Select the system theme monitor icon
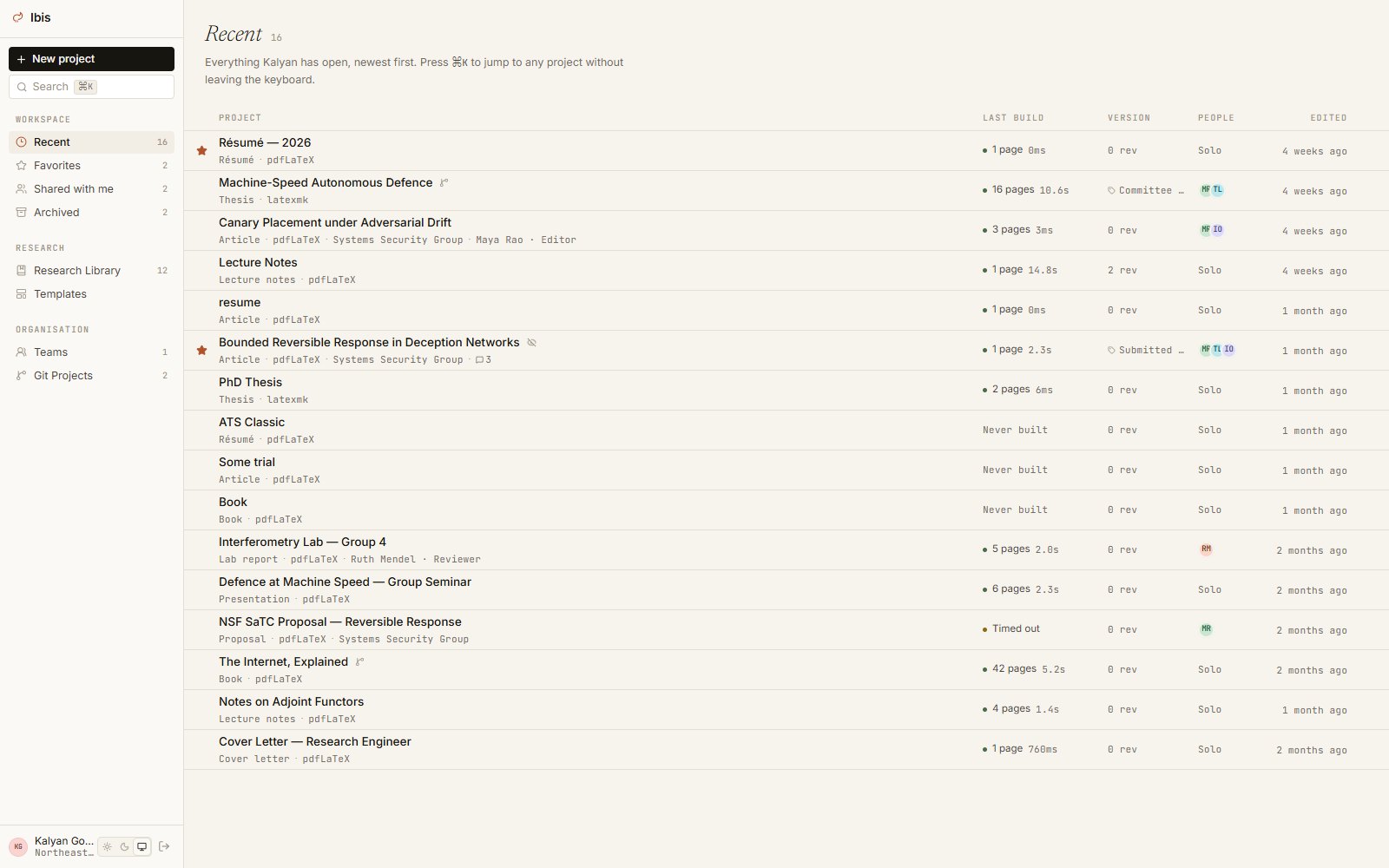 coord(142,846)
